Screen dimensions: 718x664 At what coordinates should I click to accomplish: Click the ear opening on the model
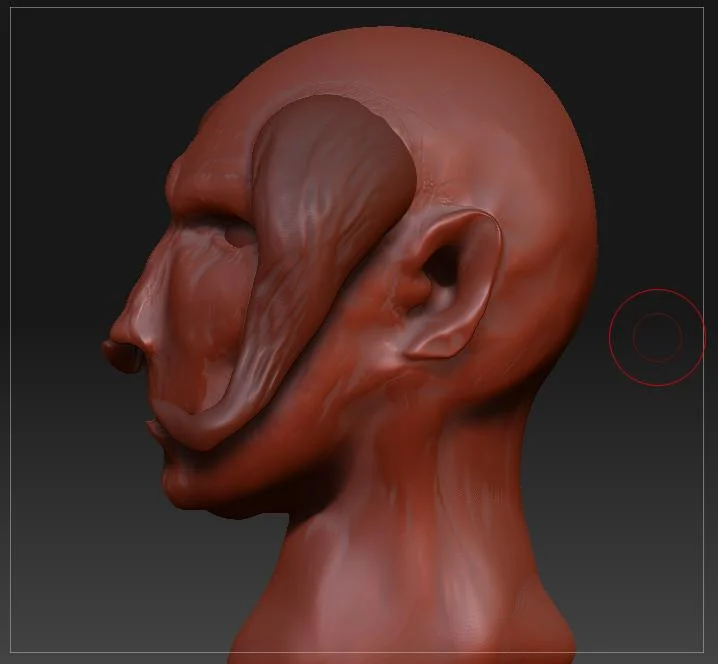445,265
